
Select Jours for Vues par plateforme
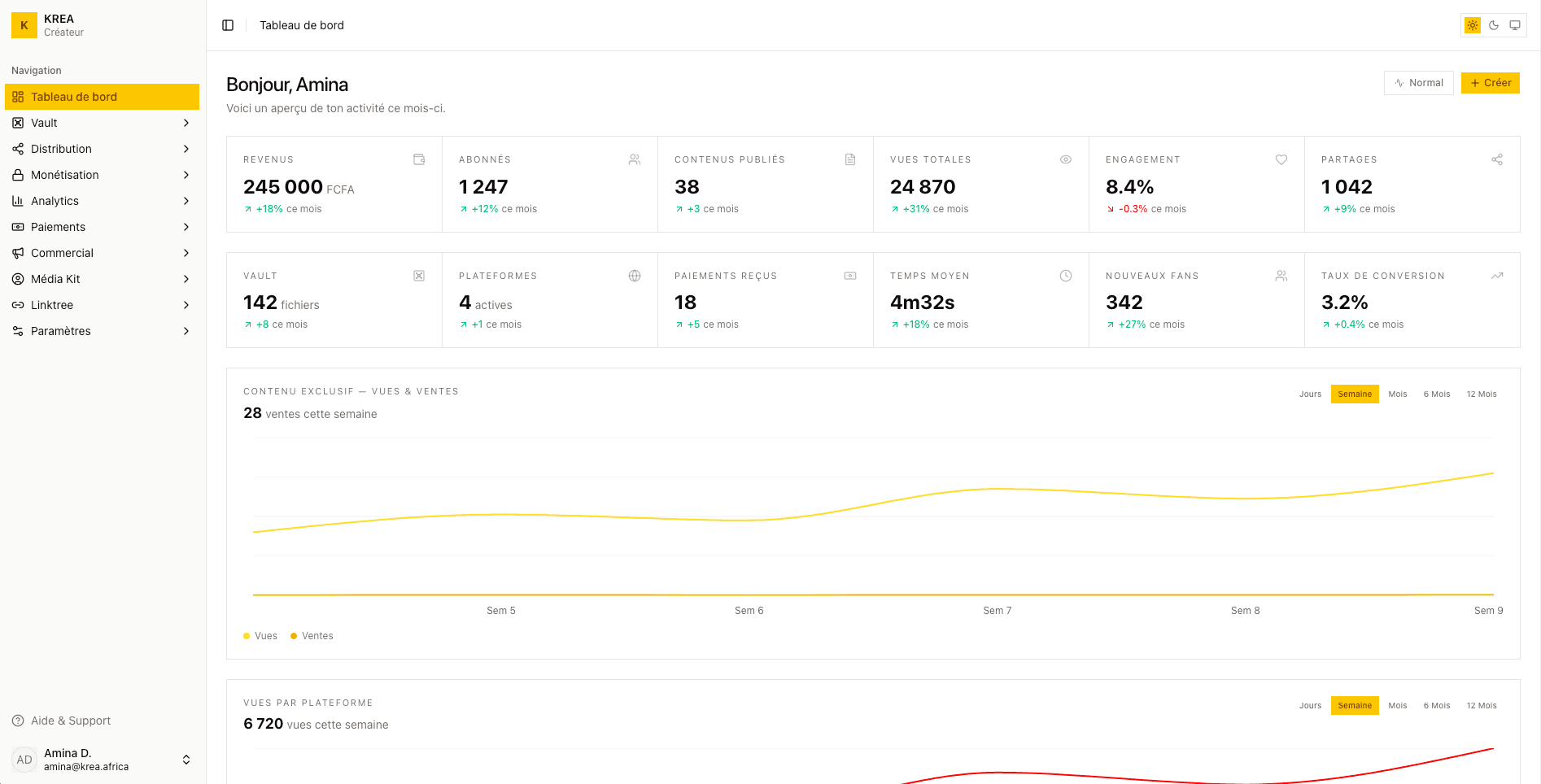click(x=1310, y=705)
